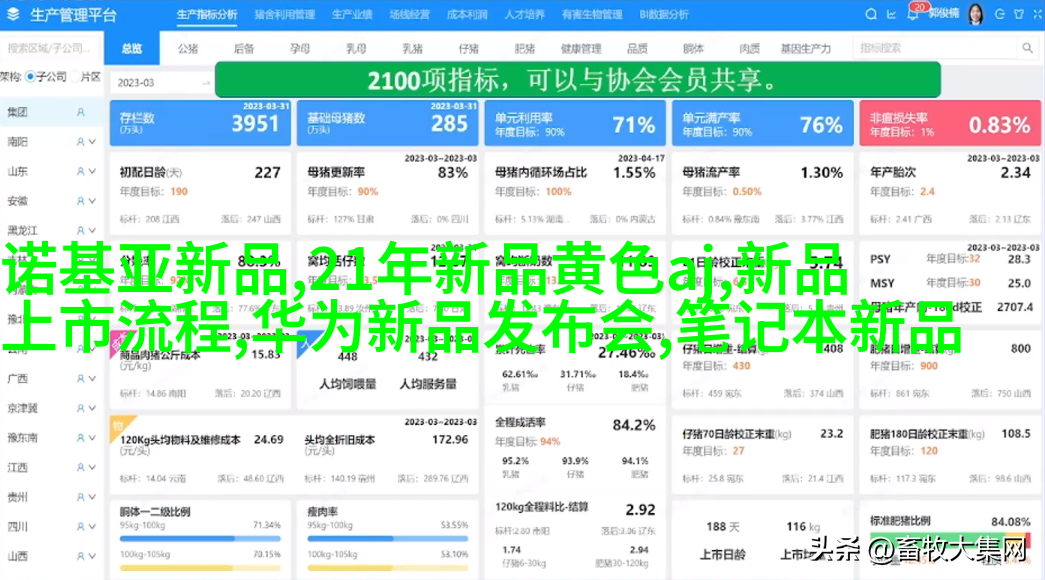The height and width of the screenshot is (580, 1045).
Task: Click the person icon in 豫东南 row
Action: coord(81,438)
